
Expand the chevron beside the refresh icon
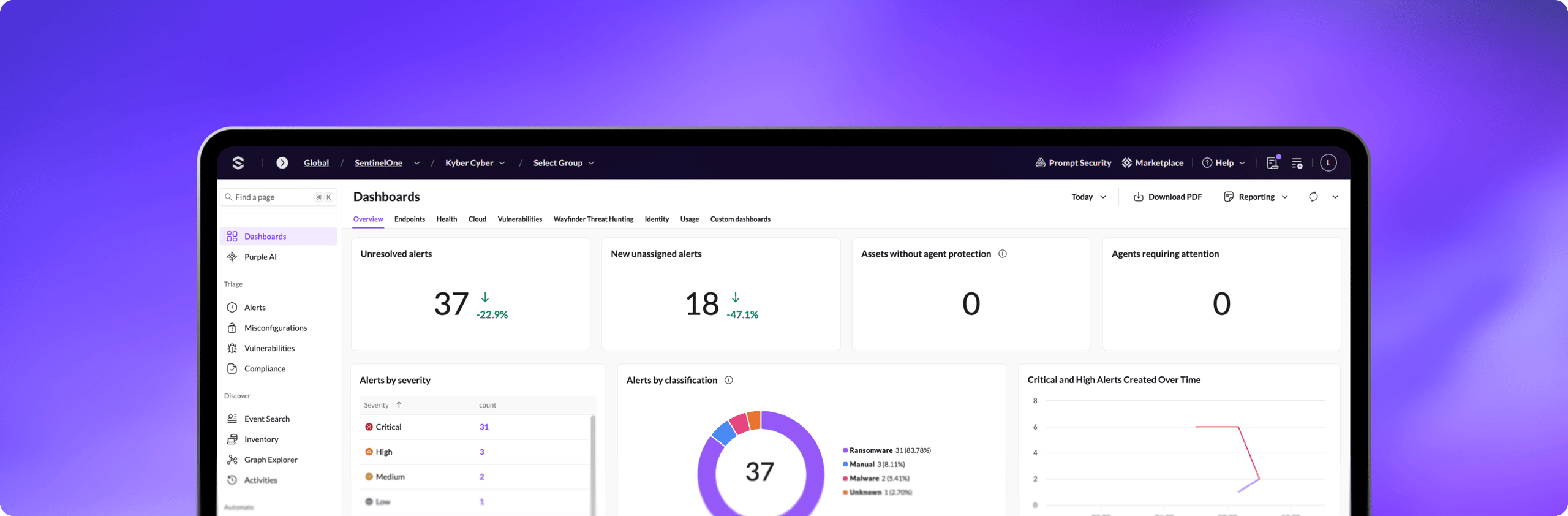[1336, 197]
